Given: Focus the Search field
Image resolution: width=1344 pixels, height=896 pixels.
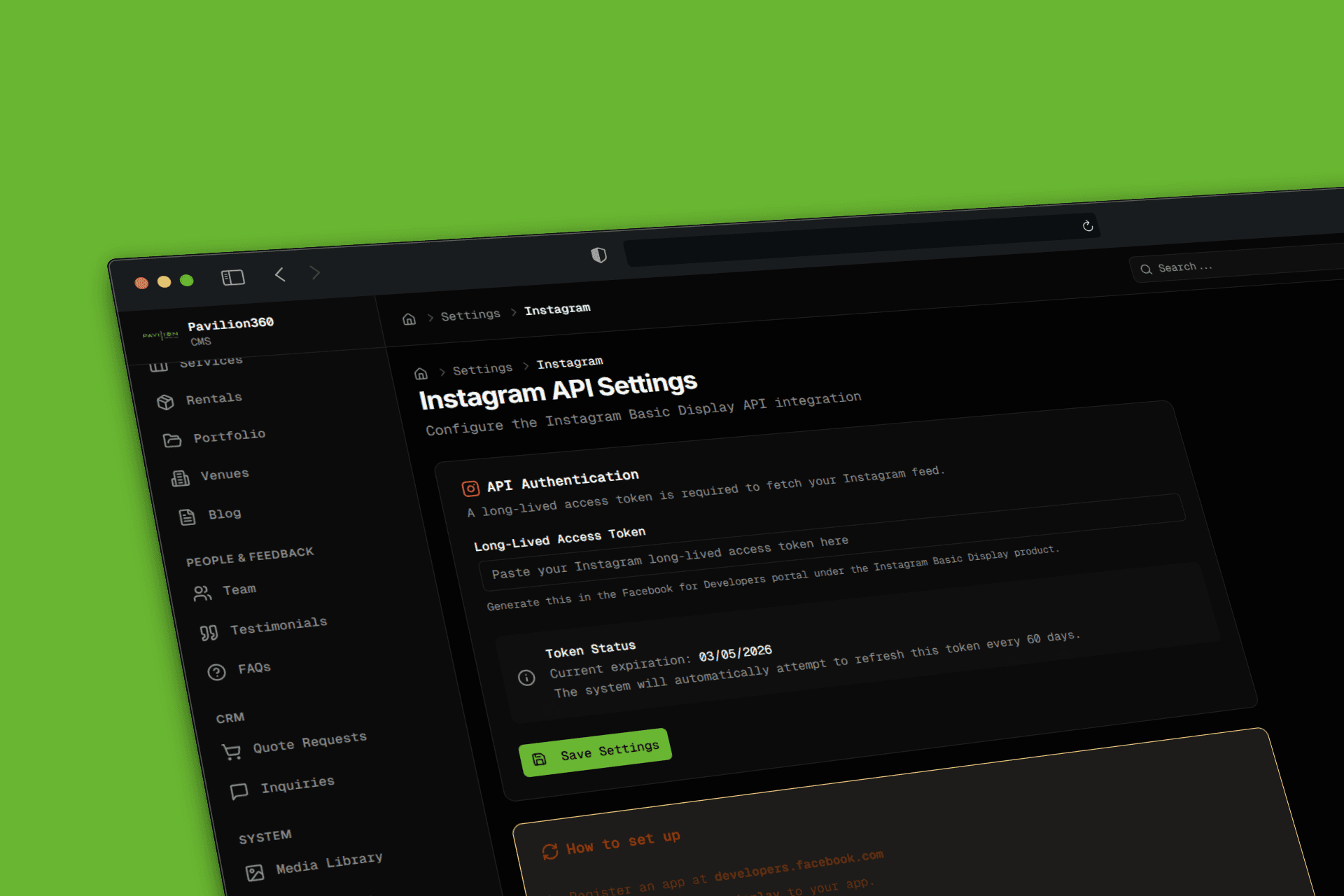Looking at the screenshot, I should point(1239,264).
